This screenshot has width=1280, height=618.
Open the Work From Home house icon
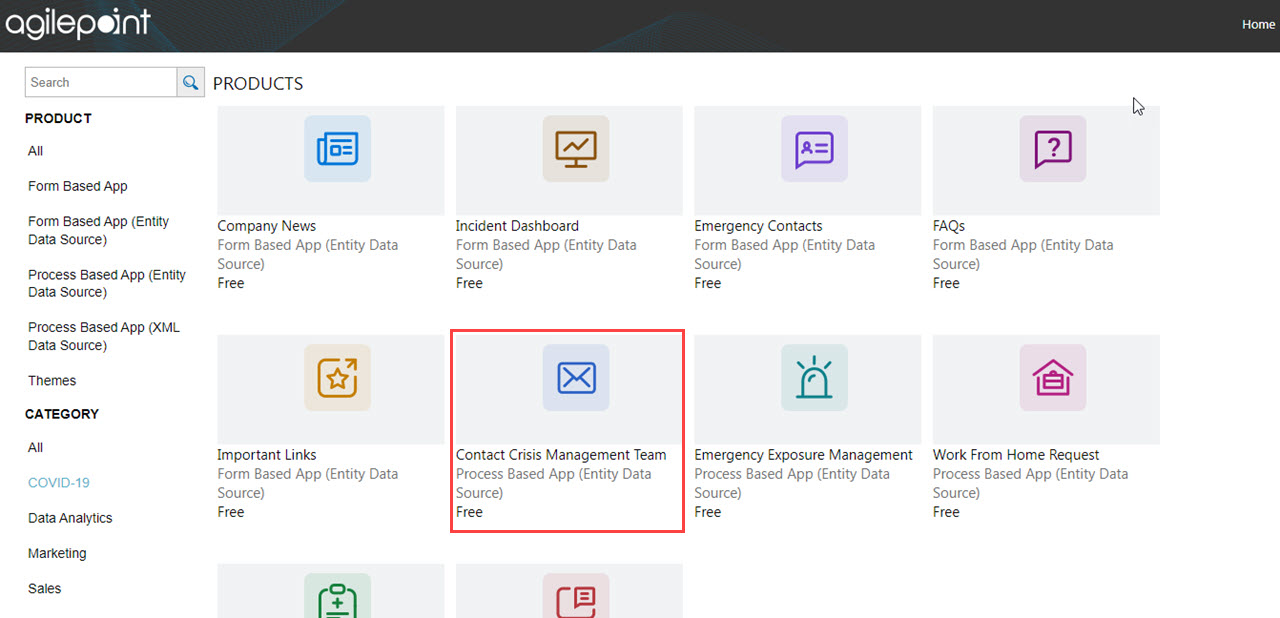tap(1053, 378)
